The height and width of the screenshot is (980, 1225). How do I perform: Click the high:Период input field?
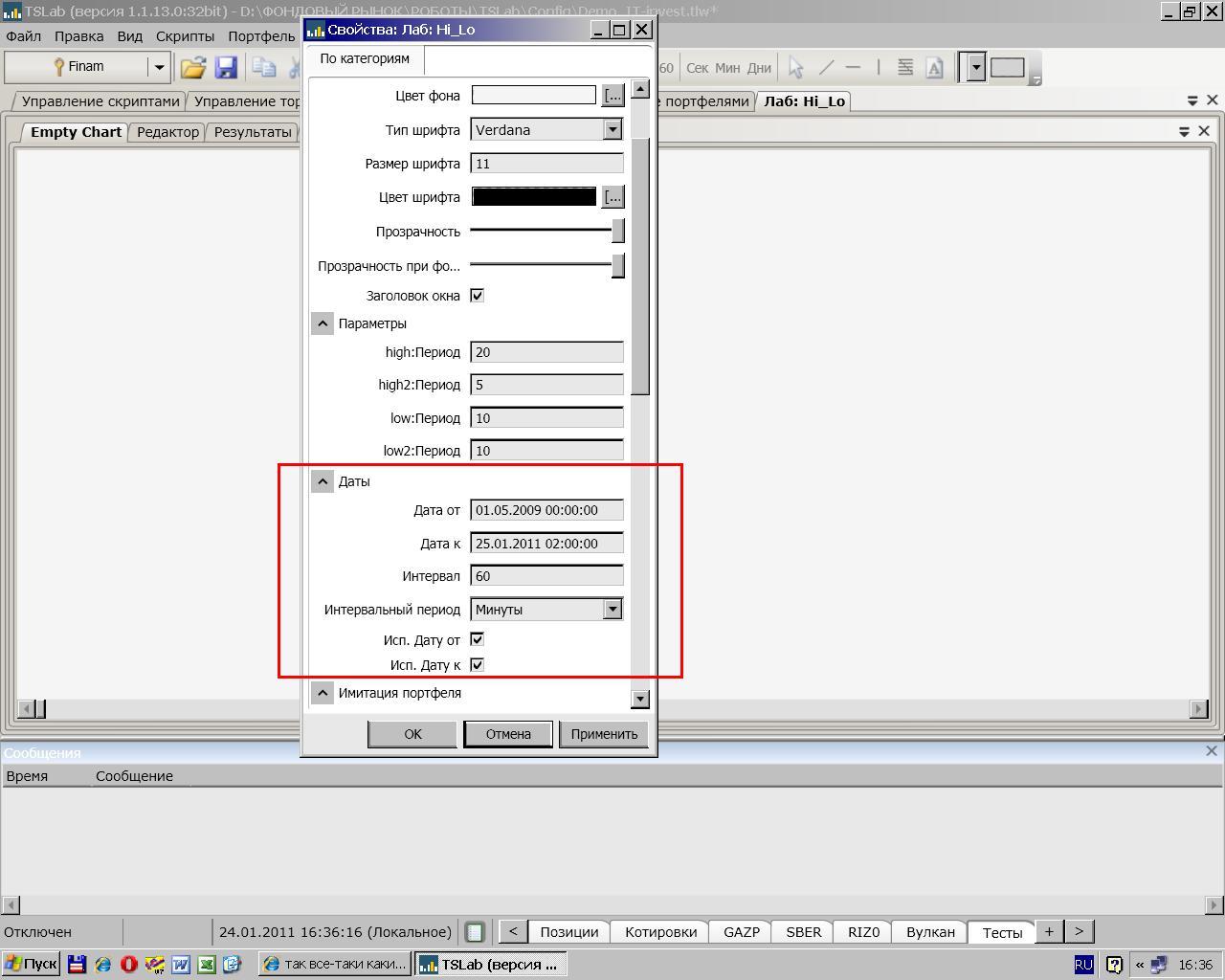pos(546,352)
